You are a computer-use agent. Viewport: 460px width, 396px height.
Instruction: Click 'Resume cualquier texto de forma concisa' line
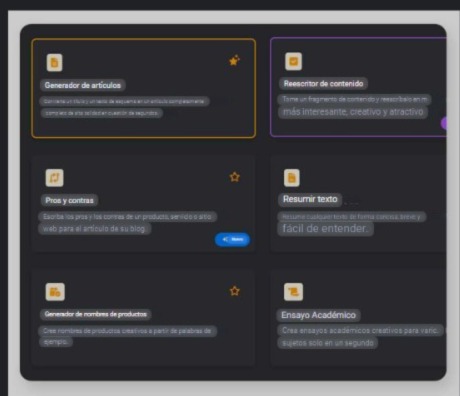click(x=352, y=217)
